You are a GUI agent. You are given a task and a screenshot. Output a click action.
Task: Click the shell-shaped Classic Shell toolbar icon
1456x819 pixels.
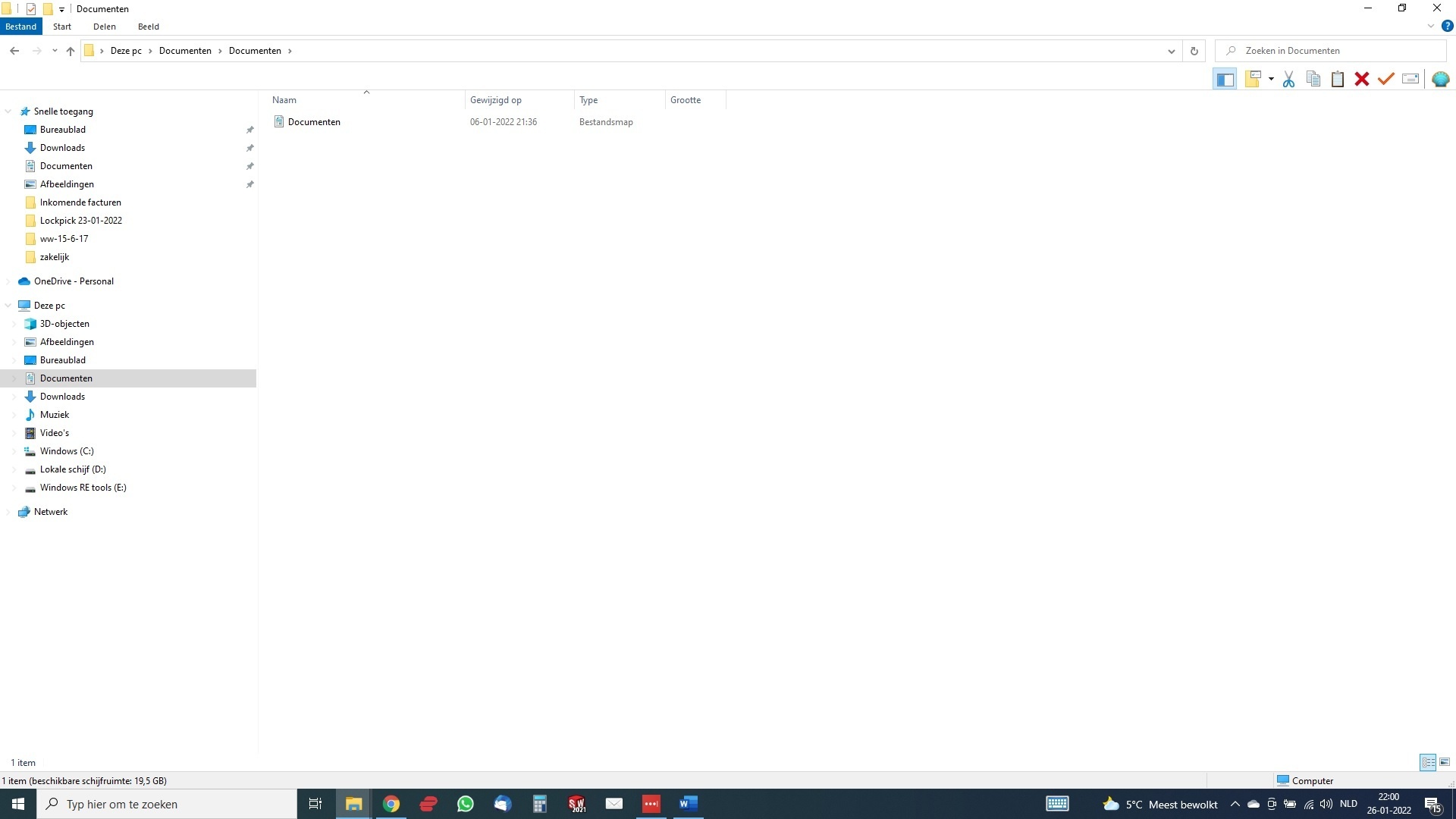click(1439, 79)
